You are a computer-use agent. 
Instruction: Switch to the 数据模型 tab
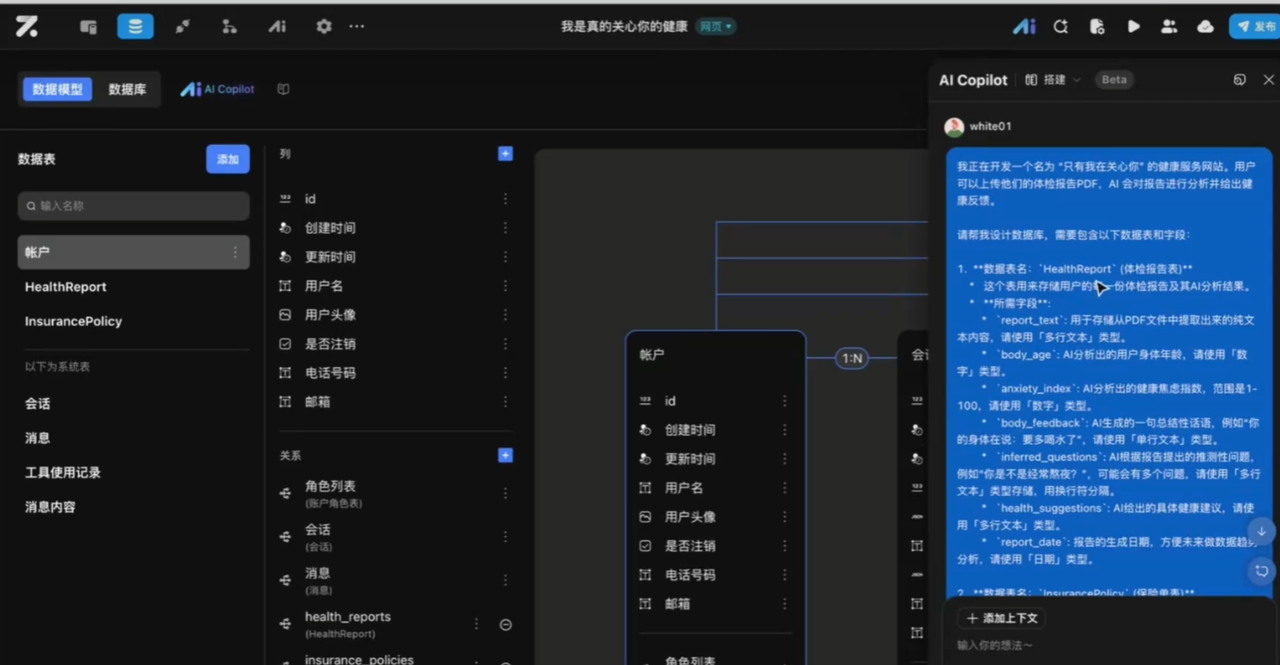[57, 89]
